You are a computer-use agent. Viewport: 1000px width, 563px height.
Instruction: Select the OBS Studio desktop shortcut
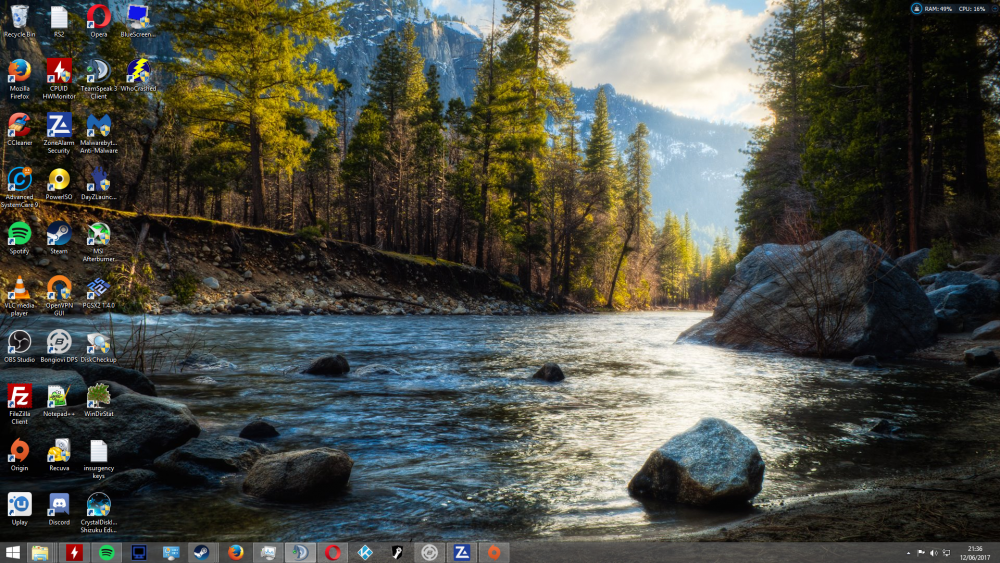point(19,343)
